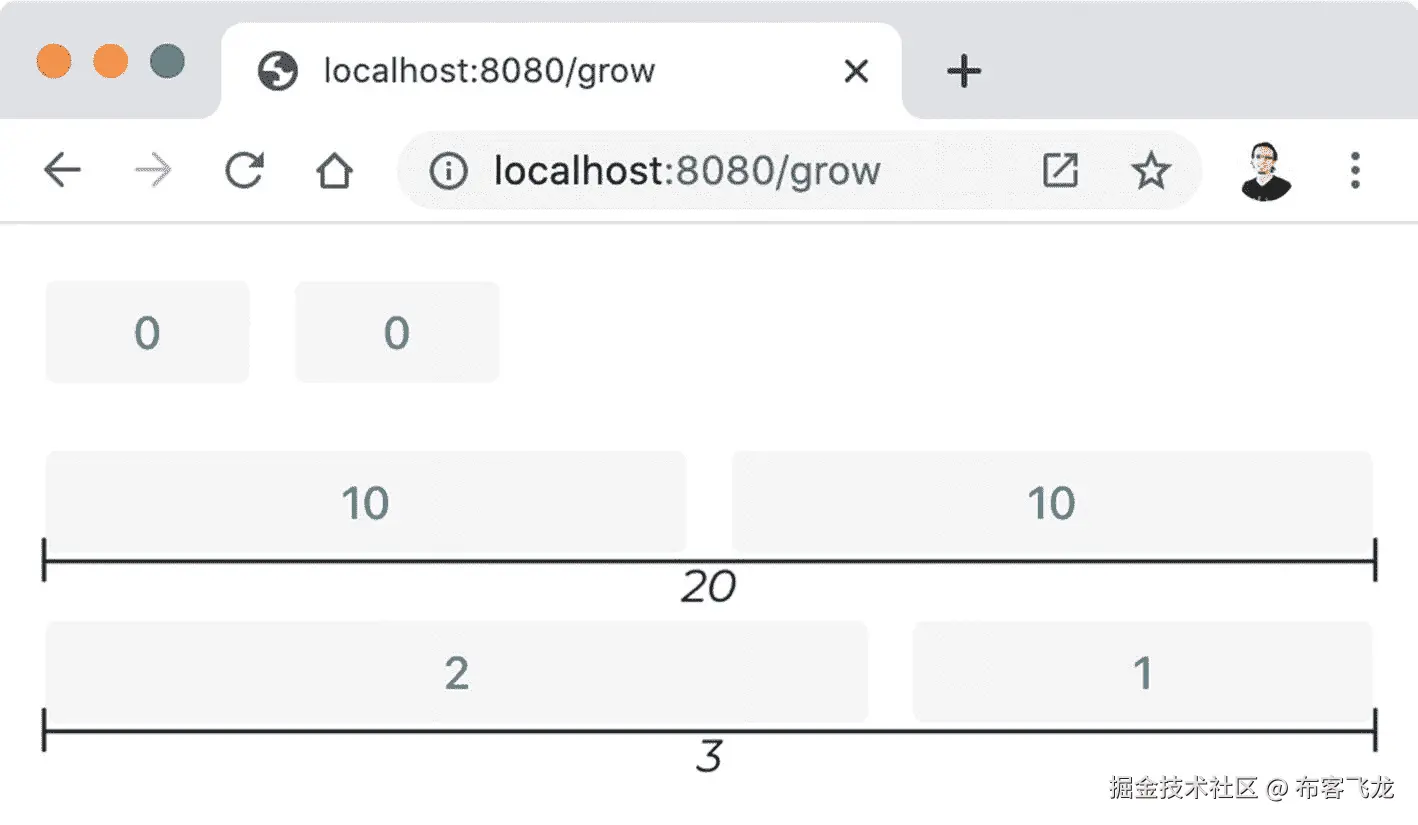Screen dimensions: 1418x825
Task: View site information for localhost
Action: click(x=448, y=172)
